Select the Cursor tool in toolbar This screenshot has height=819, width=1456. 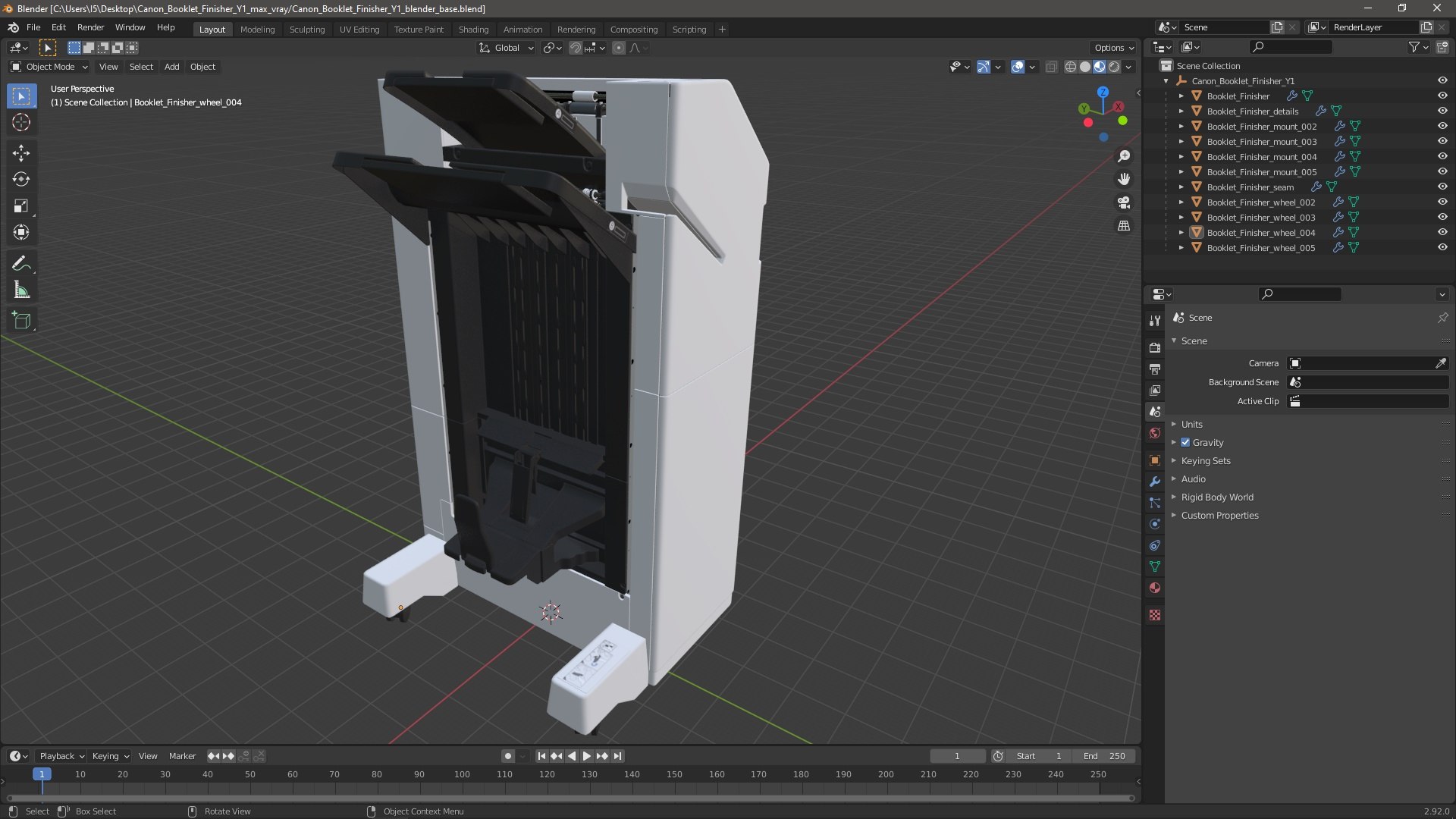click(21, 122)
